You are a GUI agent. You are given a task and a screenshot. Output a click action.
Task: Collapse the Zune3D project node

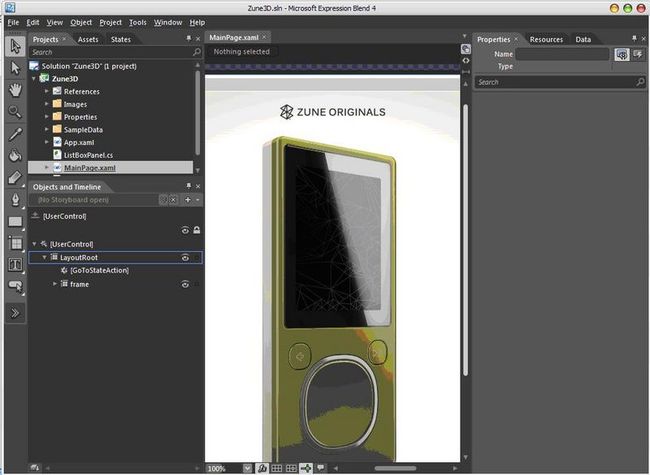click(x=34, y=78)
